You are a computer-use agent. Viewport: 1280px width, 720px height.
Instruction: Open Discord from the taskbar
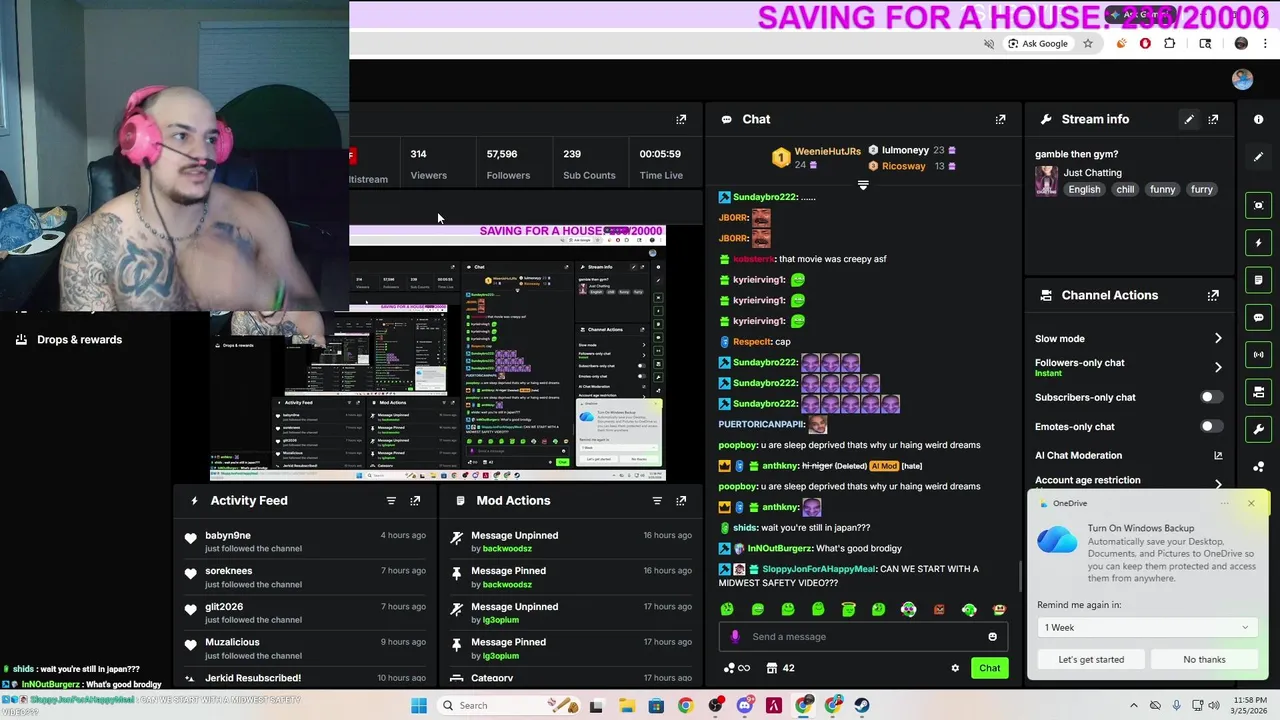[x=745, y=705]
